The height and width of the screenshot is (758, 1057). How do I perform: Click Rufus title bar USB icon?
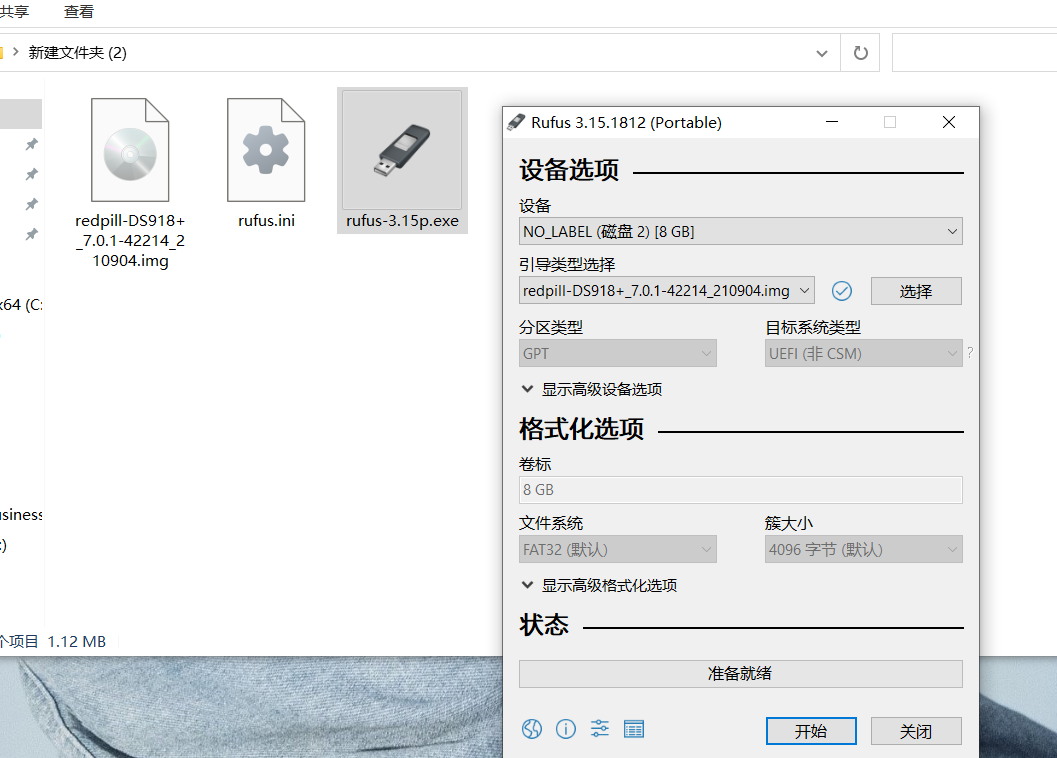(516, 122)
